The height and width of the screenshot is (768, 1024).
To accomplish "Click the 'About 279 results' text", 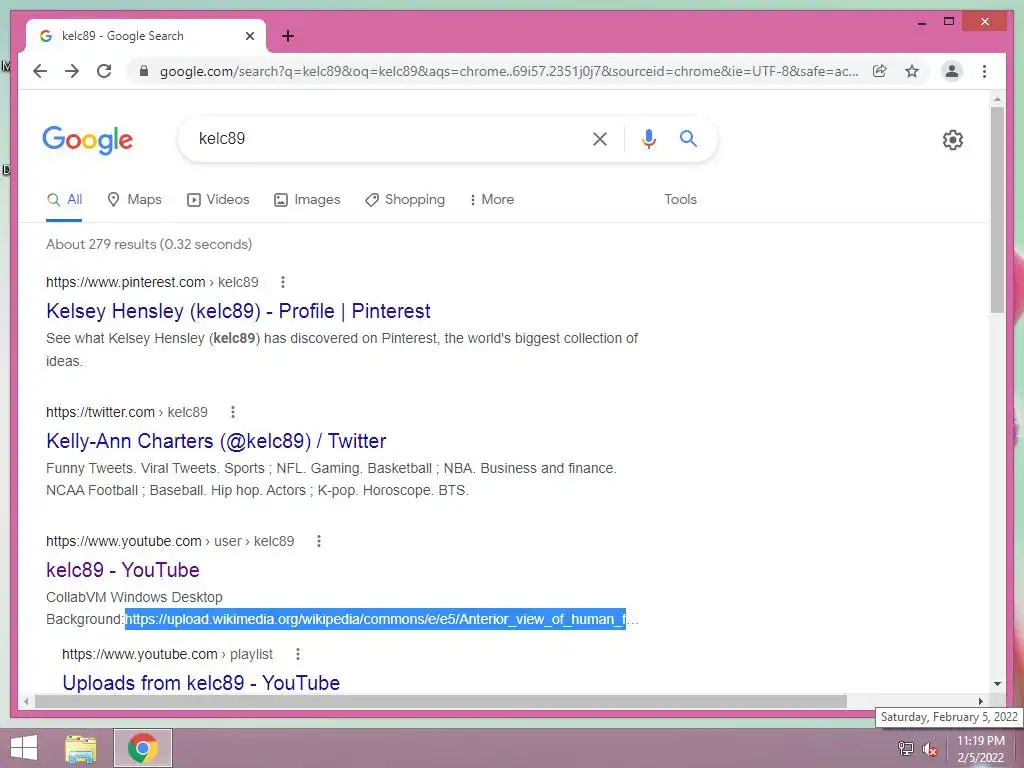I will (149, 244).
